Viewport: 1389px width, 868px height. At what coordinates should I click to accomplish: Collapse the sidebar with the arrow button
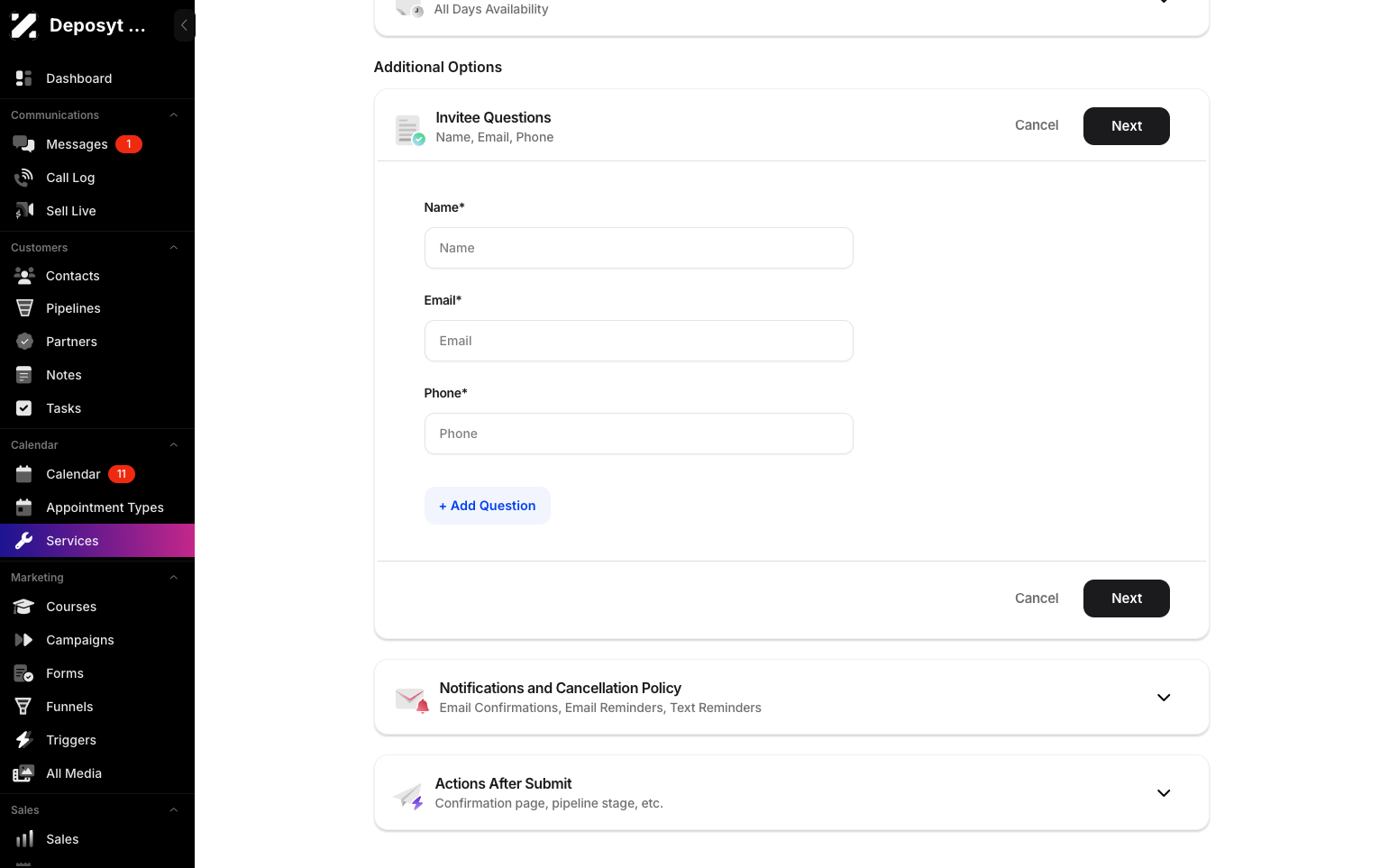[x=184, y=25]
